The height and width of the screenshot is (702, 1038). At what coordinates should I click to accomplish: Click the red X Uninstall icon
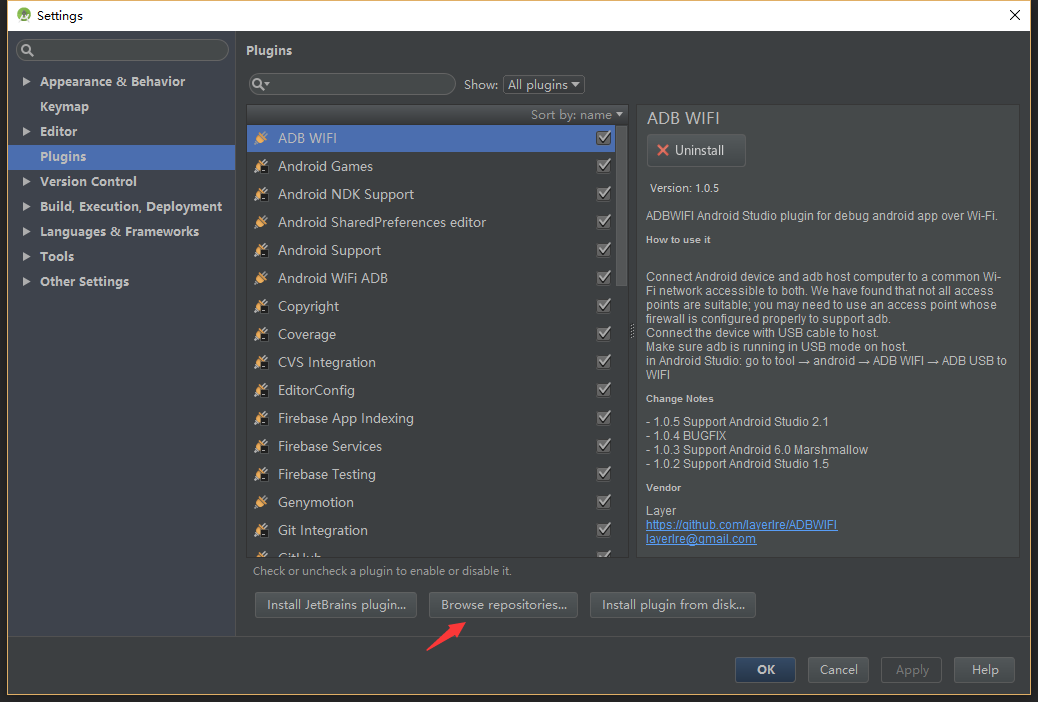click(663, 150)
